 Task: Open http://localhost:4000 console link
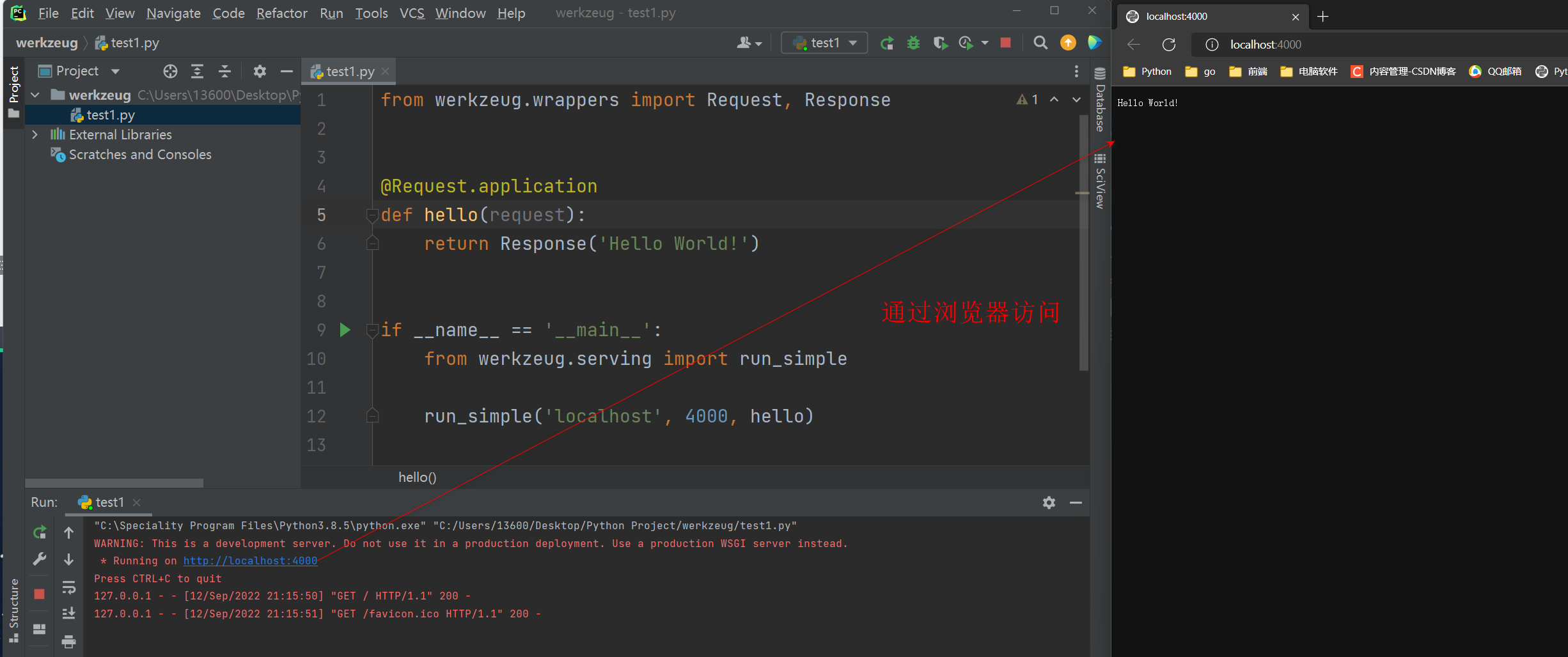tap(250, 560)
